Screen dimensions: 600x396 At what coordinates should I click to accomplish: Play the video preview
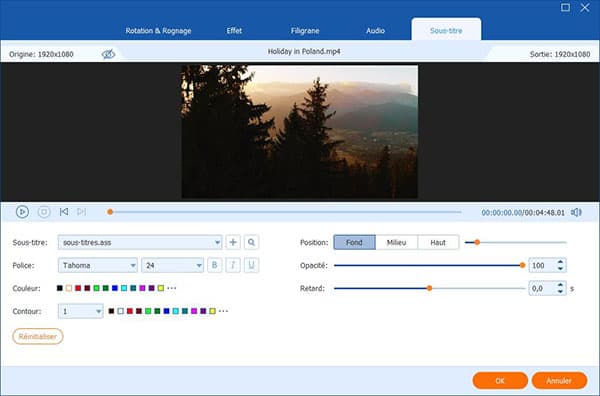click(x=22, y=212)
